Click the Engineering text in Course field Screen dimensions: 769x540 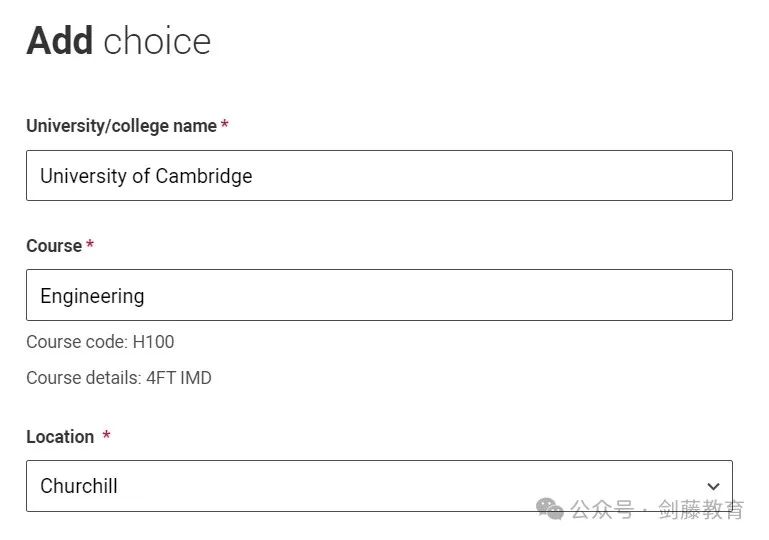tap(92, 296)
